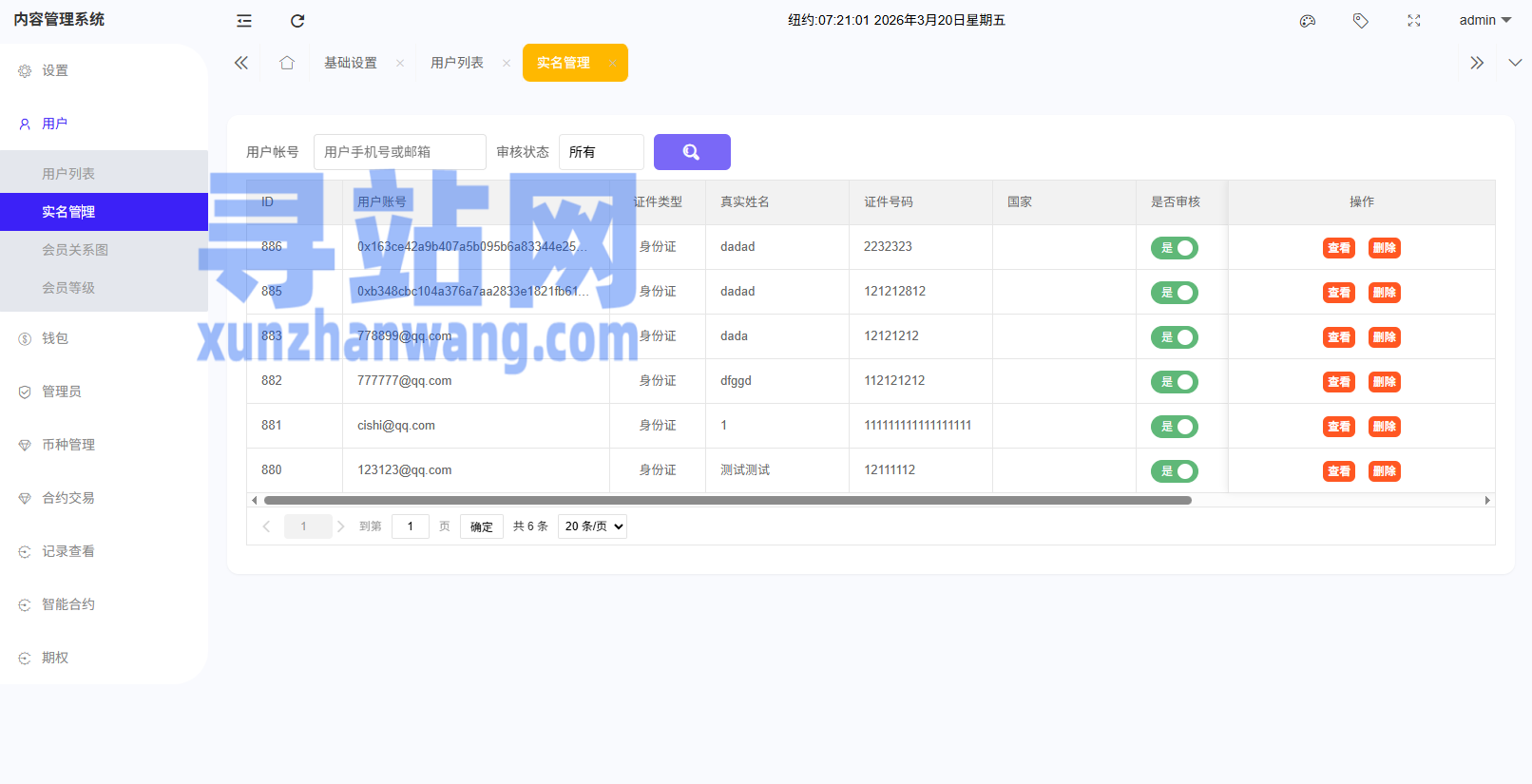The image size is (1532, 784).
Task: Open the theme palette icon
Action: (x=1308, y=21)
